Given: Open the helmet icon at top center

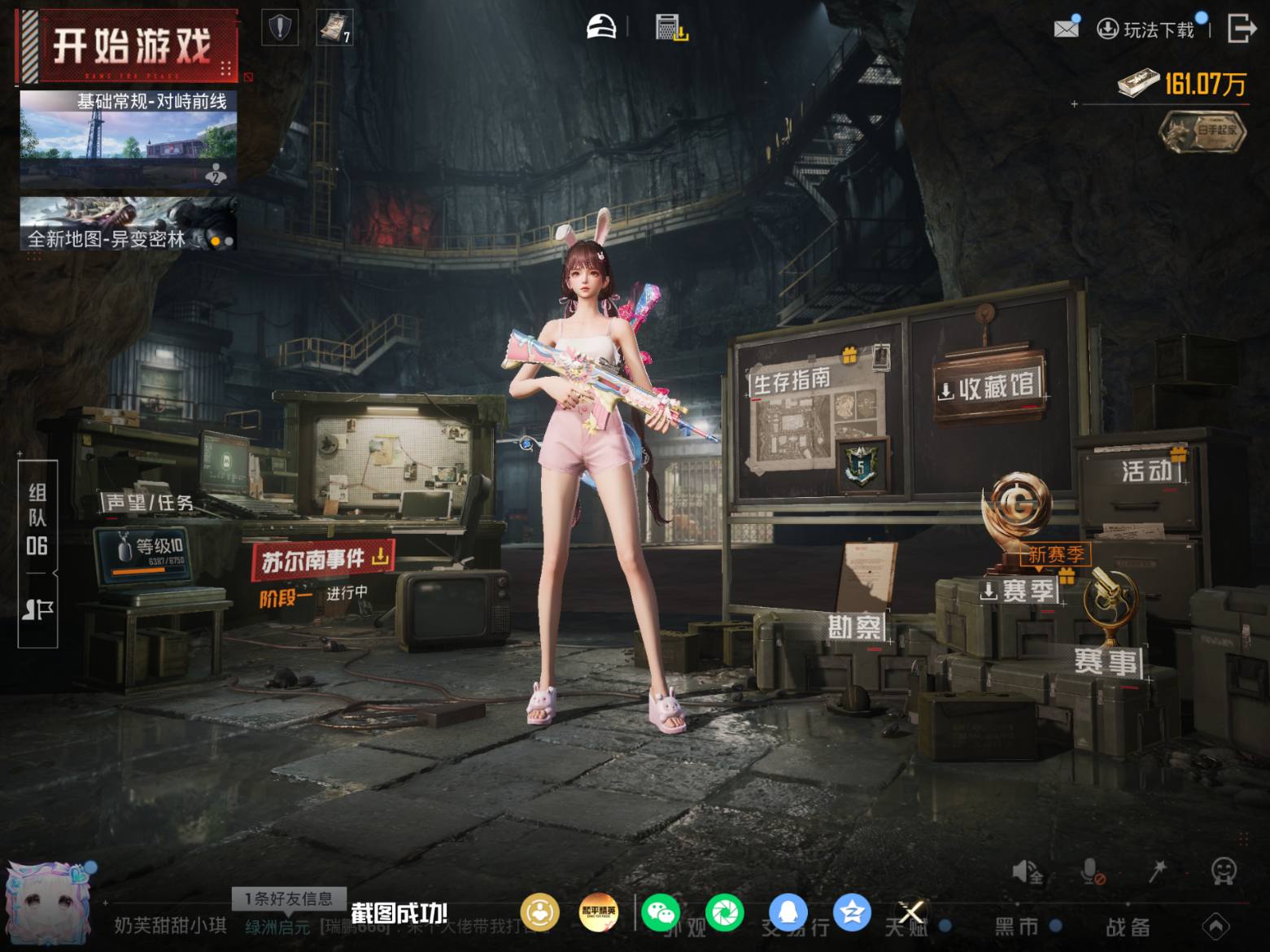Looking at the screenshot, I should point(601,28).
